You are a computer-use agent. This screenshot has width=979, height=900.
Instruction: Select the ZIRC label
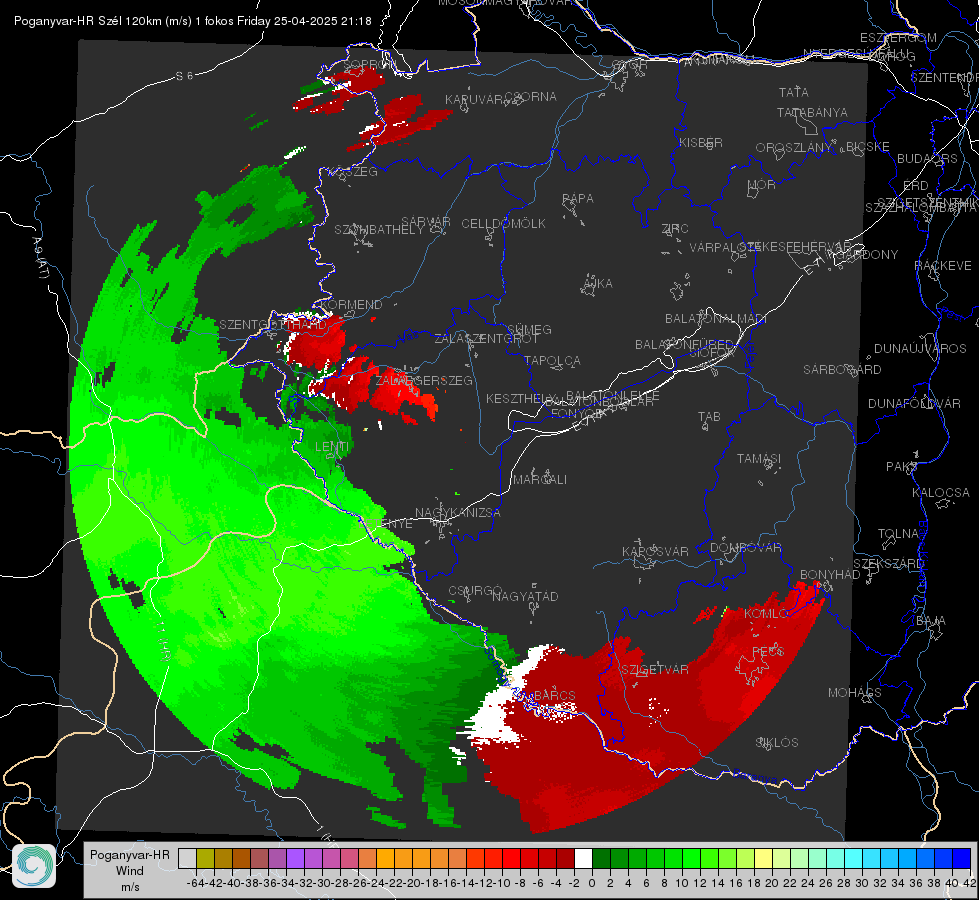tap(675, 229)
